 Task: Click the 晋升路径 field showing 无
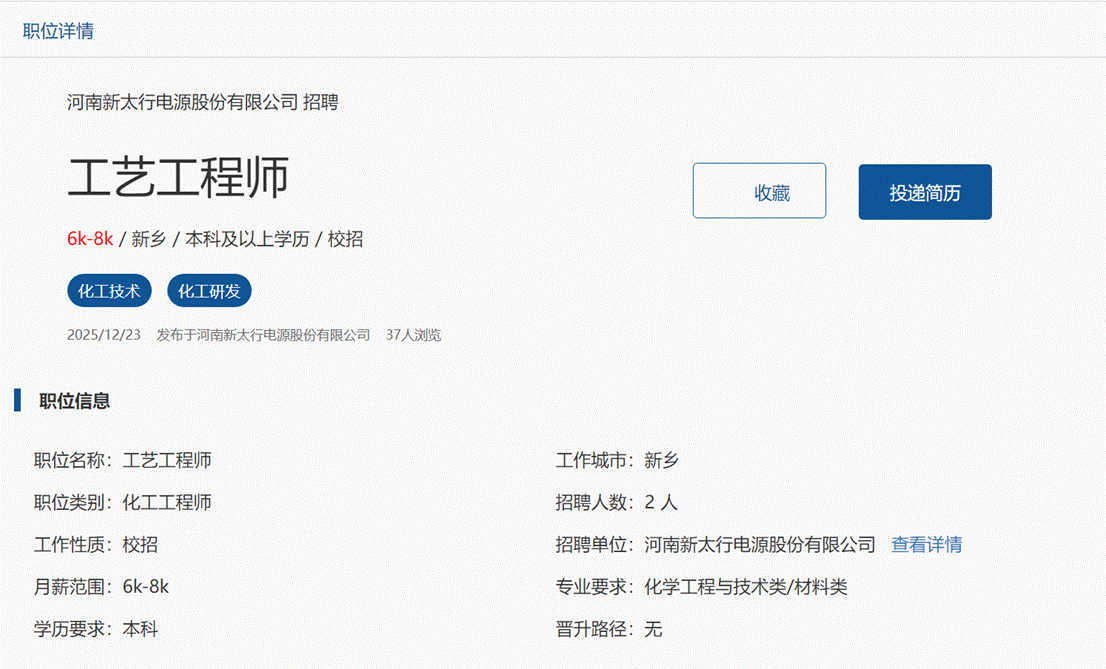click(x=653, y=629)
